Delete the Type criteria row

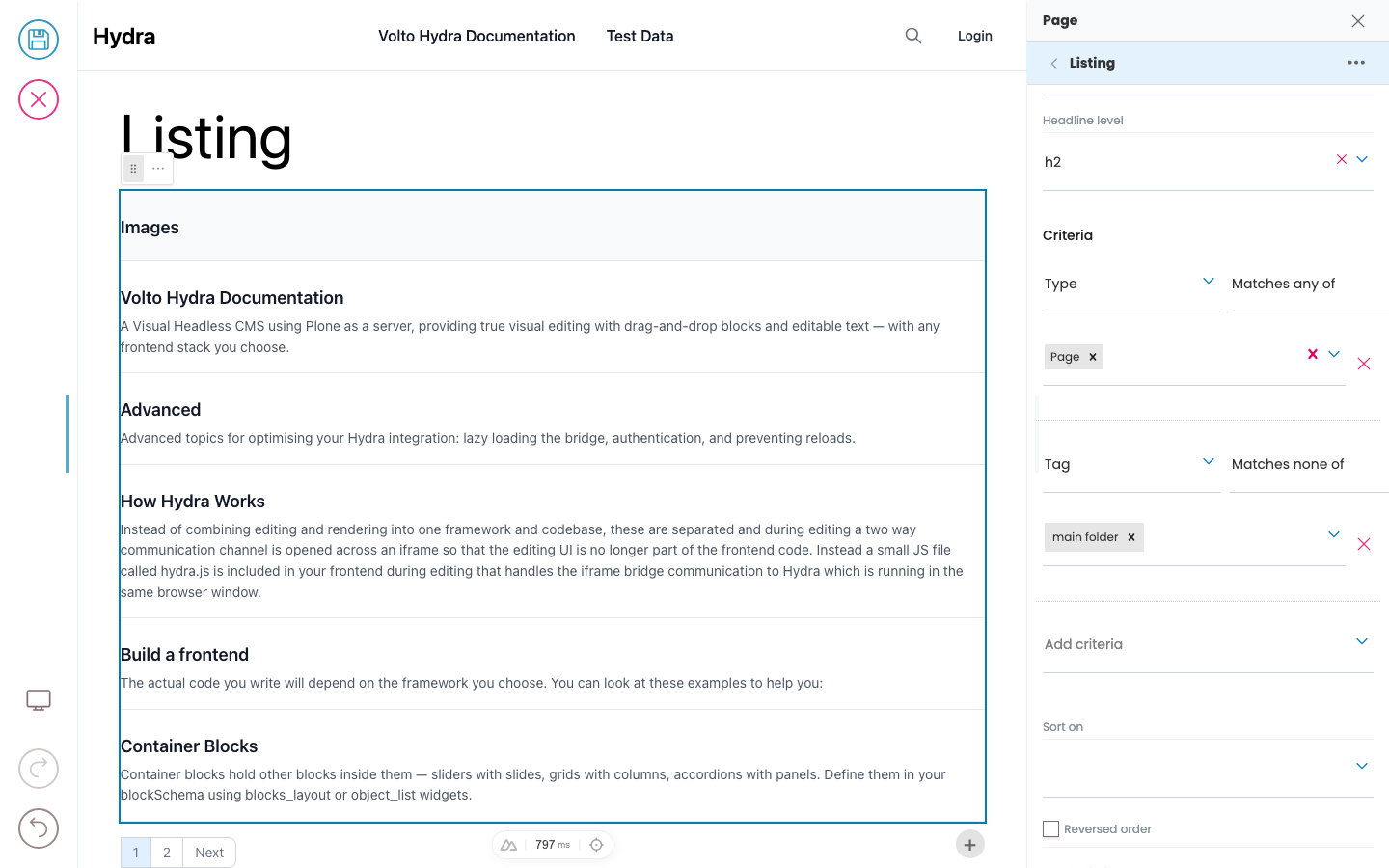click(x=1364, y=364)
